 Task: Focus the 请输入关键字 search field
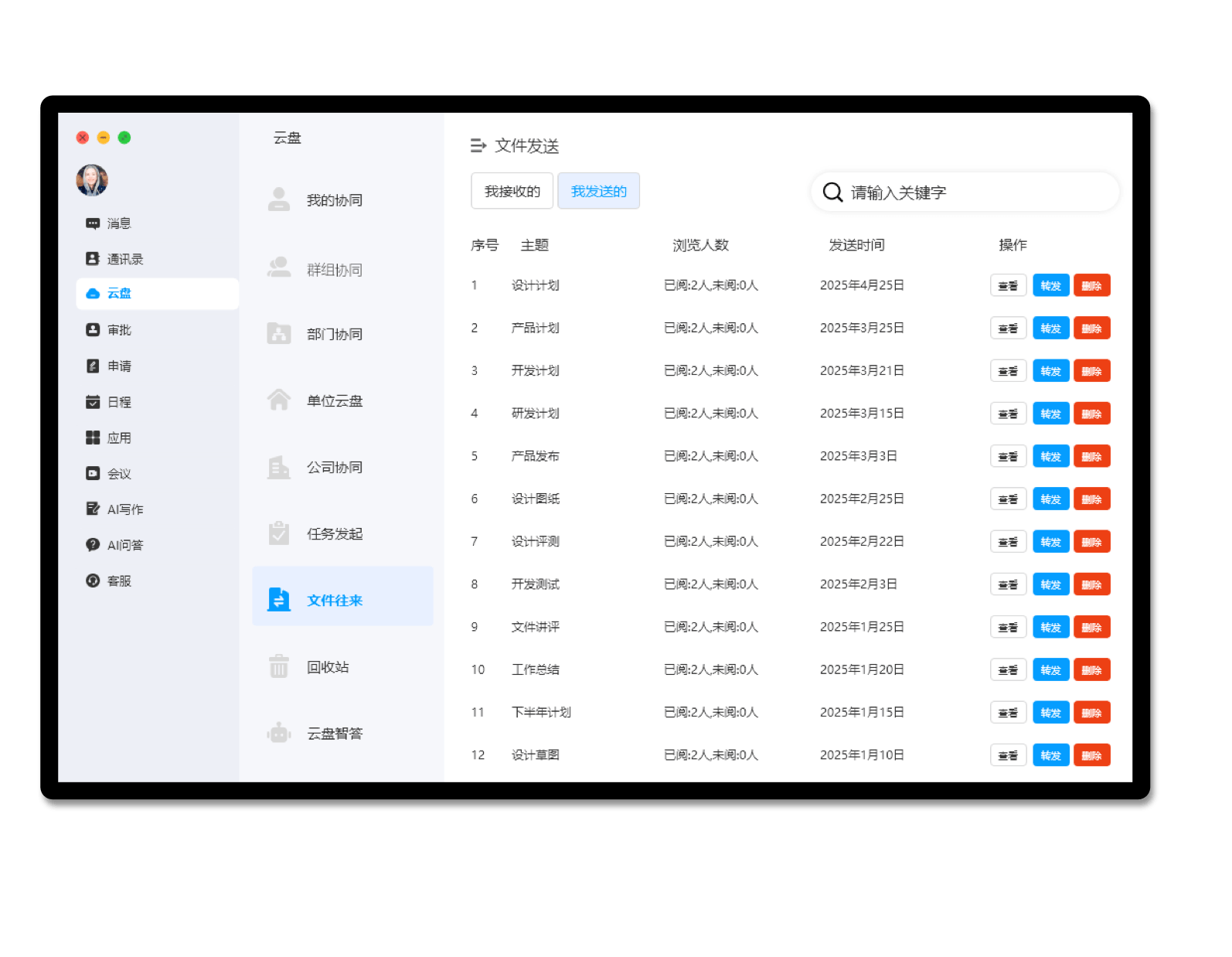tap(965, 192)
